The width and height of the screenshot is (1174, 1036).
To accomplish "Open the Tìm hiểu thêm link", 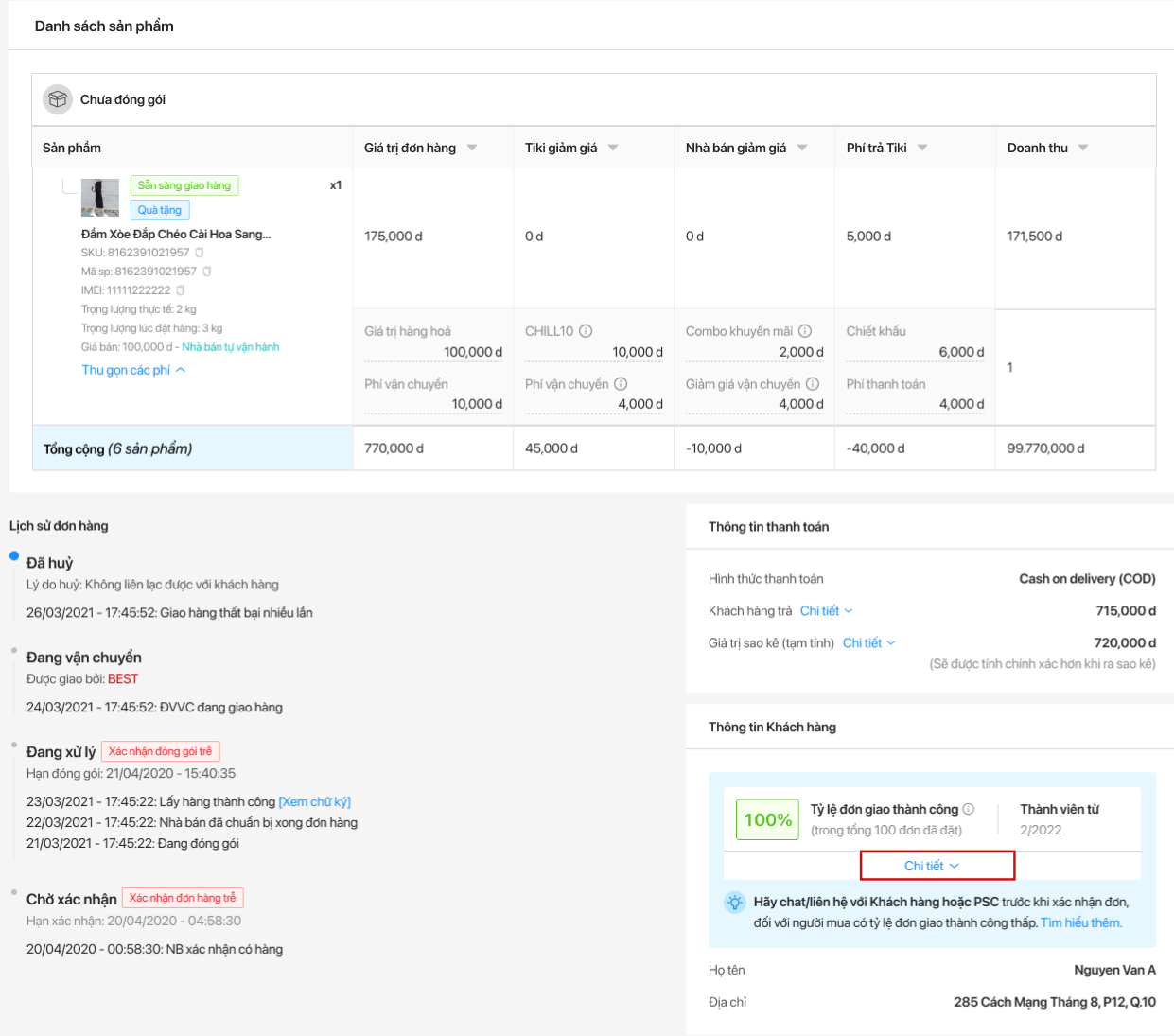I will [1081, 922].
